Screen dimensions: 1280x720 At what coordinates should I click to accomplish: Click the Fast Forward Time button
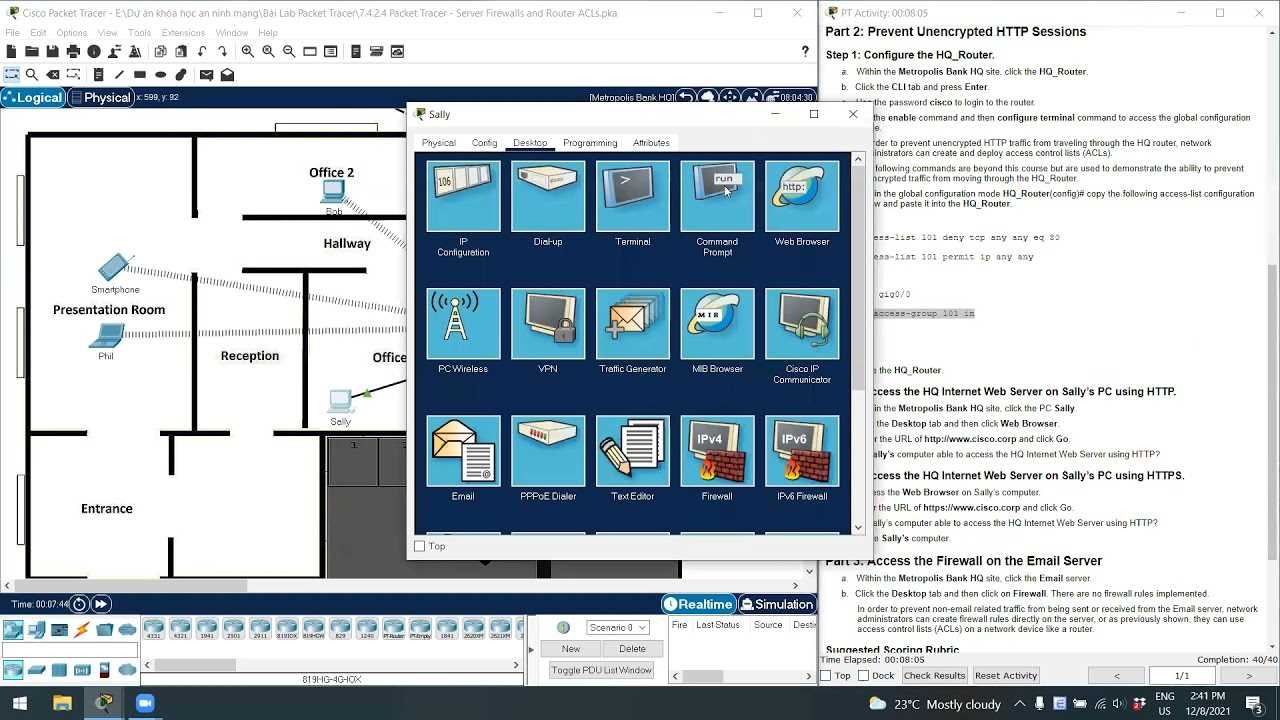click(x=101, y=604)
